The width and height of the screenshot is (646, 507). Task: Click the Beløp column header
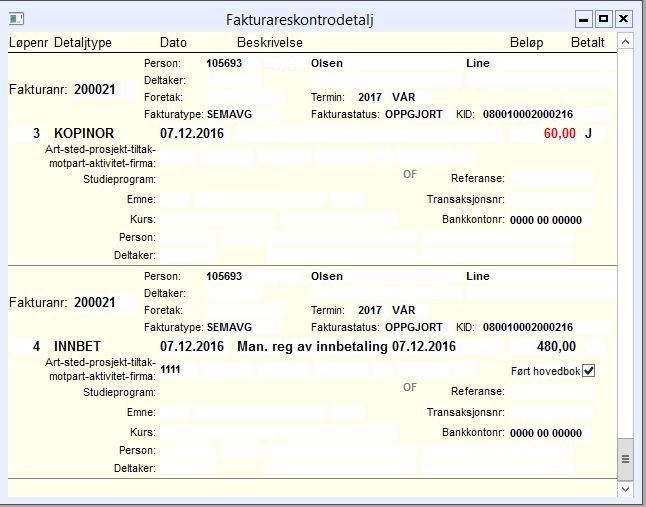click(x=527, y=42)
